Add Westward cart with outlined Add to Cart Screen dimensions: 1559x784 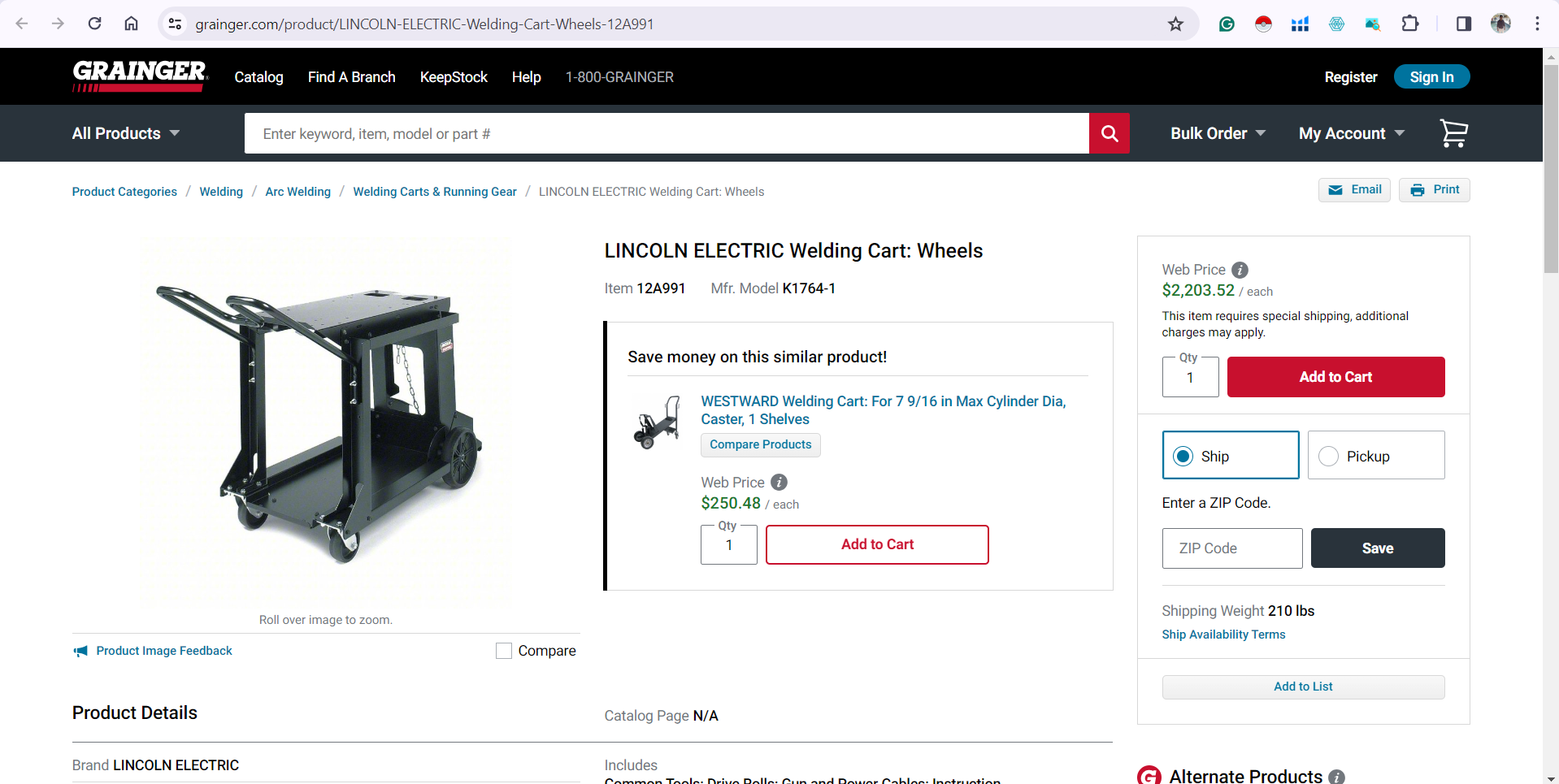(877, 544)
